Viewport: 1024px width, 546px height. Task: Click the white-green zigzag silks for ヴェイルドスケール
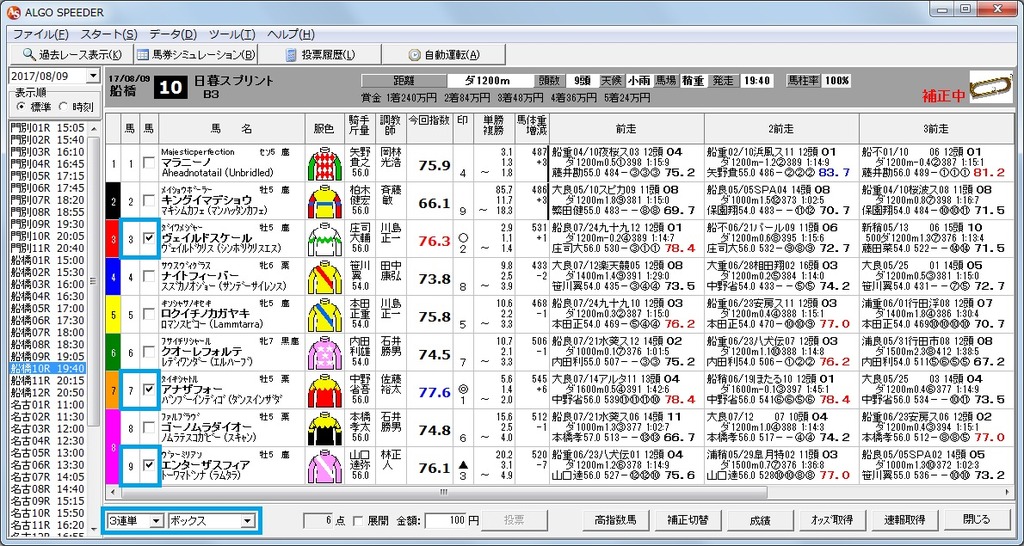coord(325,240)
